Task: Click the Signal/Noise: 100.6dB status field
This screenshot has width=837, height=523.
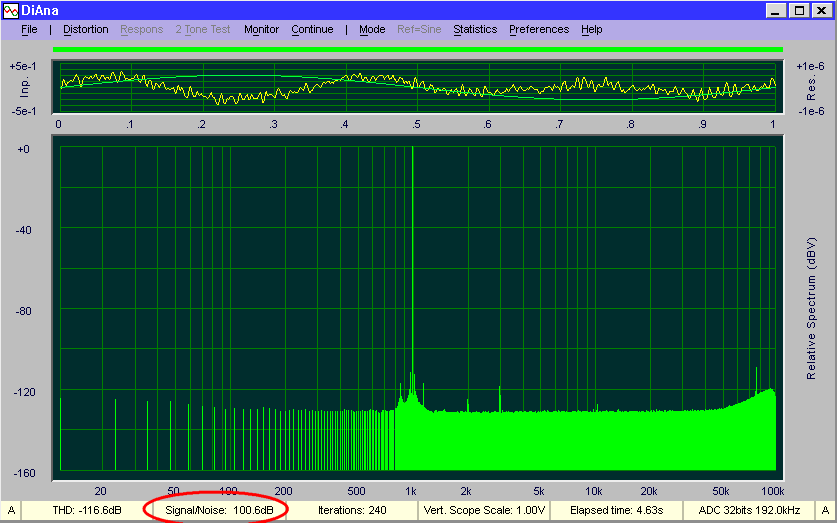Action: point(219,510)
